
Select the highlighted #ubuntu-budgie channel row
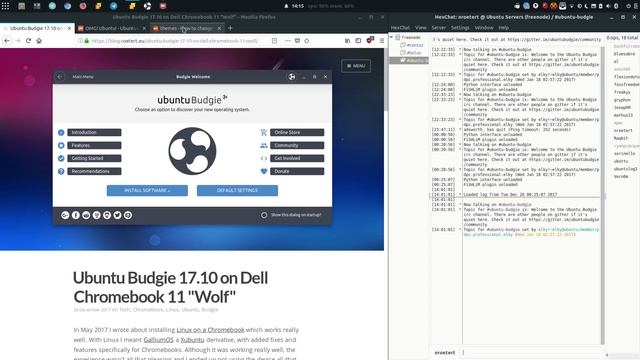click(409, 60)
